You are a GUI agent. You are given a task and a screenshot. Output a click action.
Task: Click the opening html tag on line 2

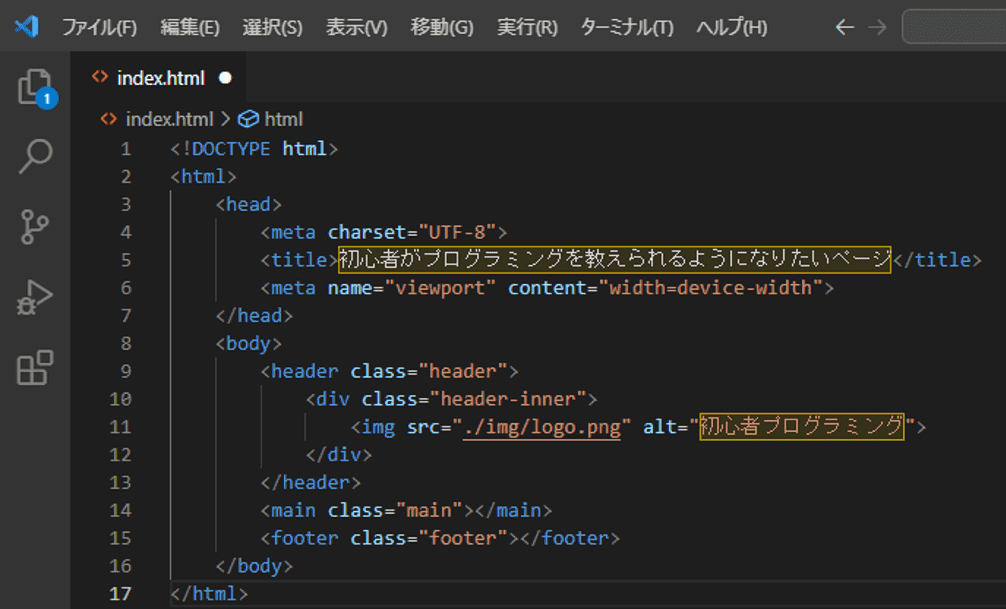point(203,176)
